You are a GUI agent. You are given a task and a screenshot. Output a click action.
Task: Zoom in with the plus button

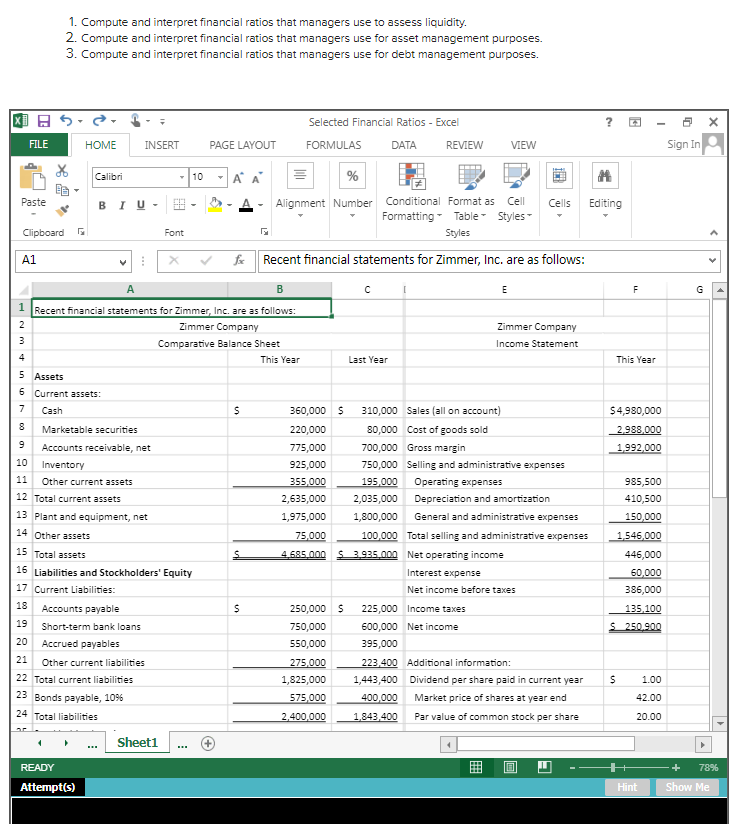click(x=675, y=767)
